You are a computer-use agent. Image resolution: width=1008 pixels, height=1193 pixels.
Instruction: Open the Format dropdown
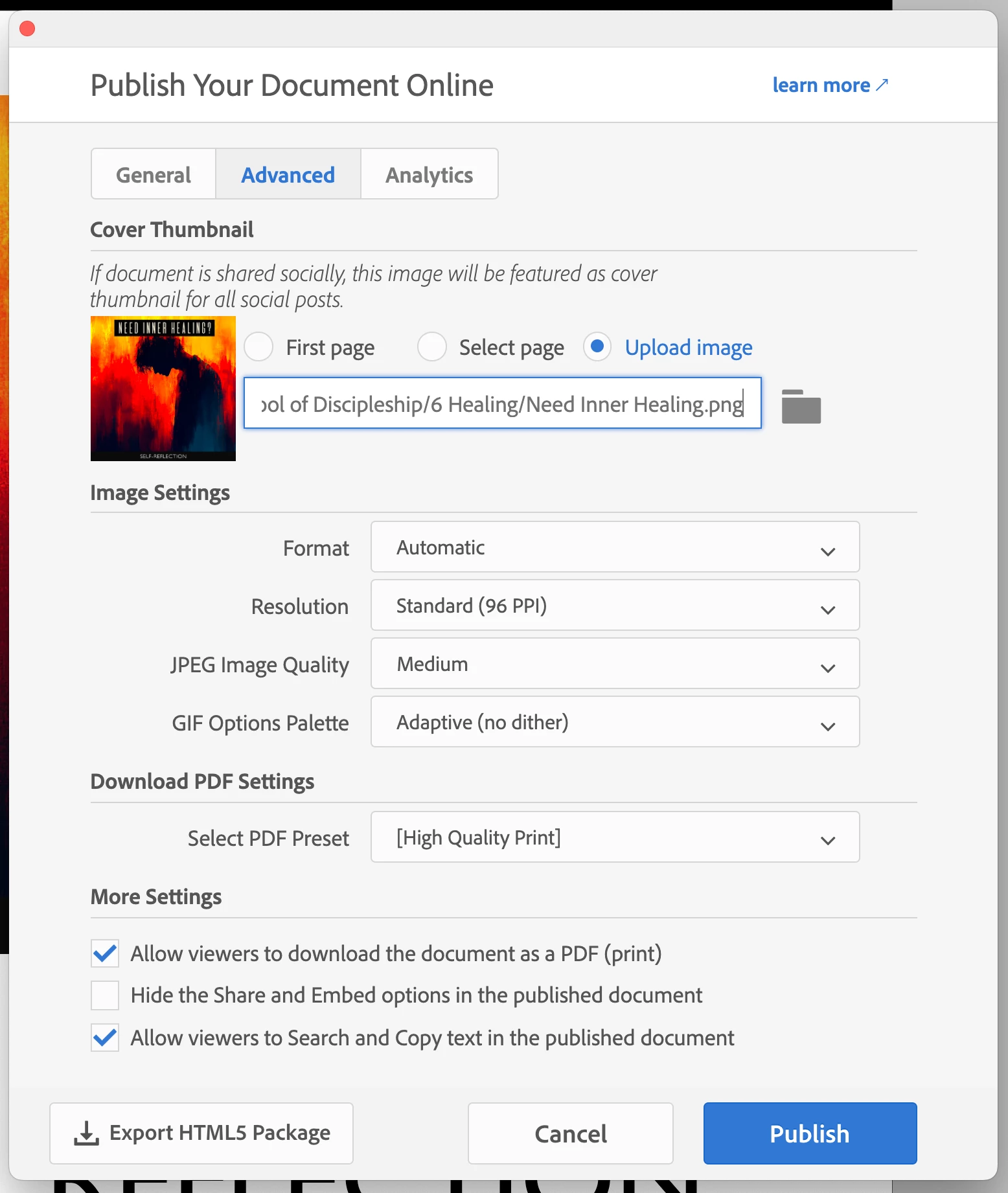coord(615,547)
